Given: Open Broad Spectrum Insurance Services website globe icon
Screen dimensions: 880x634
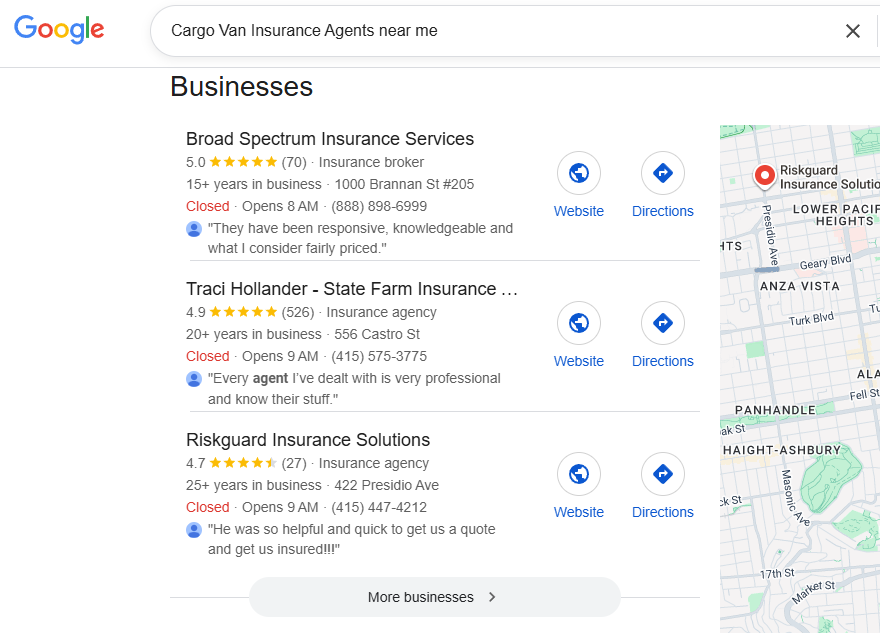Looking at the screenshot, I should (x=579, y=174).
